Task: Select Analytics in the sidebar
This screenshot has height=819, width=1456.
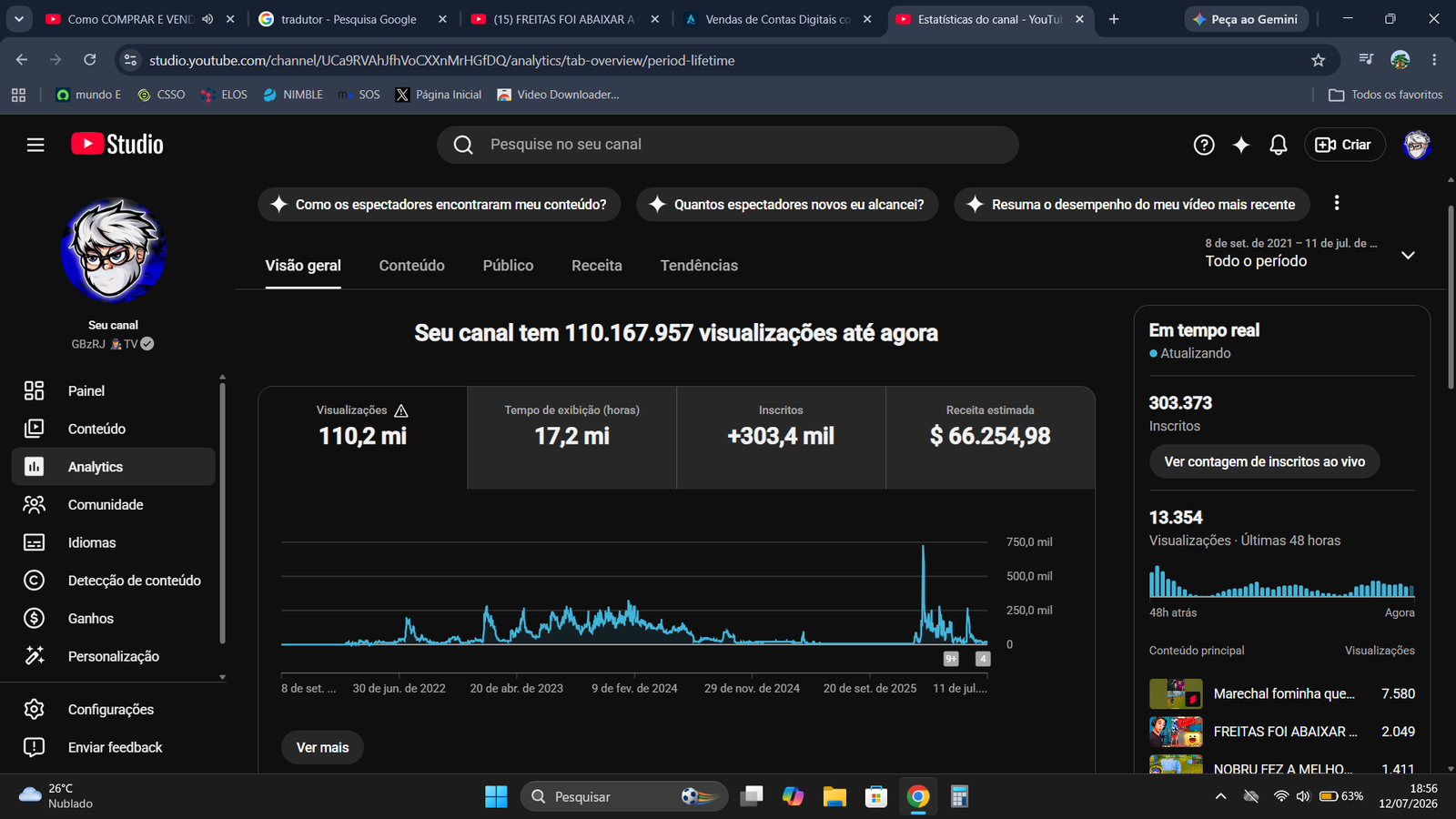Action: click(114, 467)
